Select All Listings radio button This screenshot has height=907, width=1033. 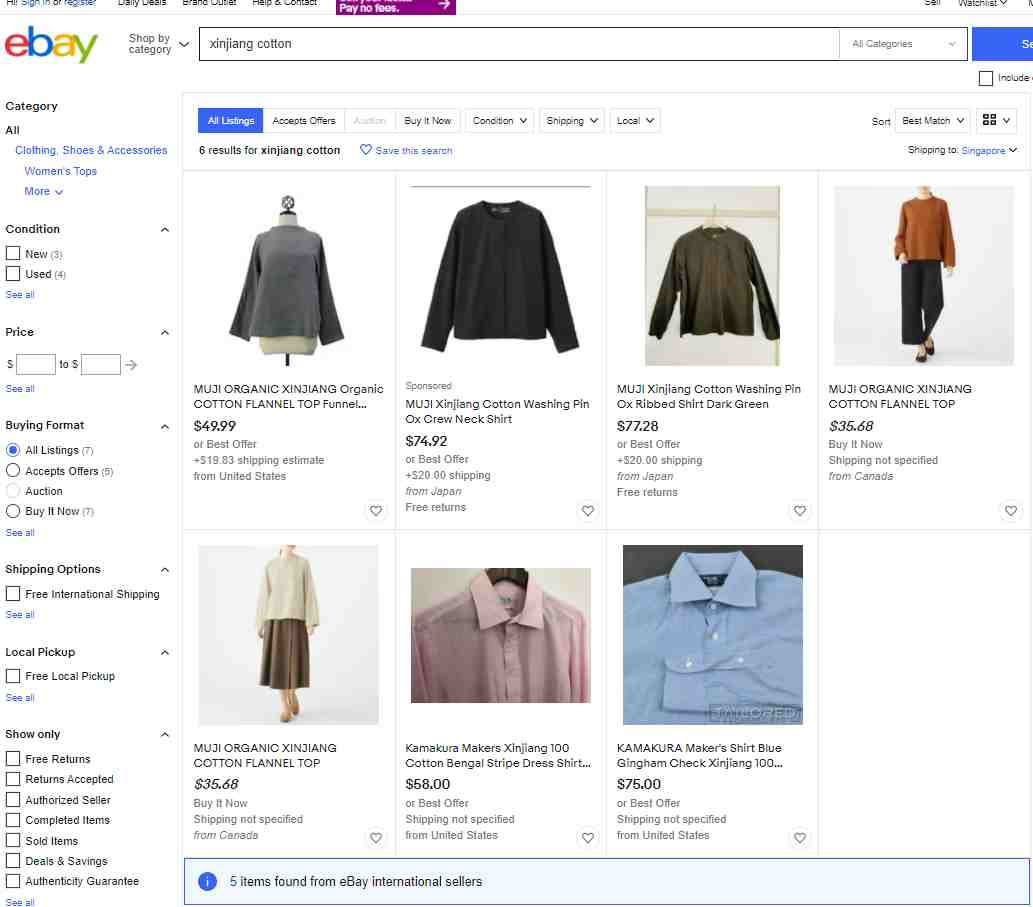13,450
